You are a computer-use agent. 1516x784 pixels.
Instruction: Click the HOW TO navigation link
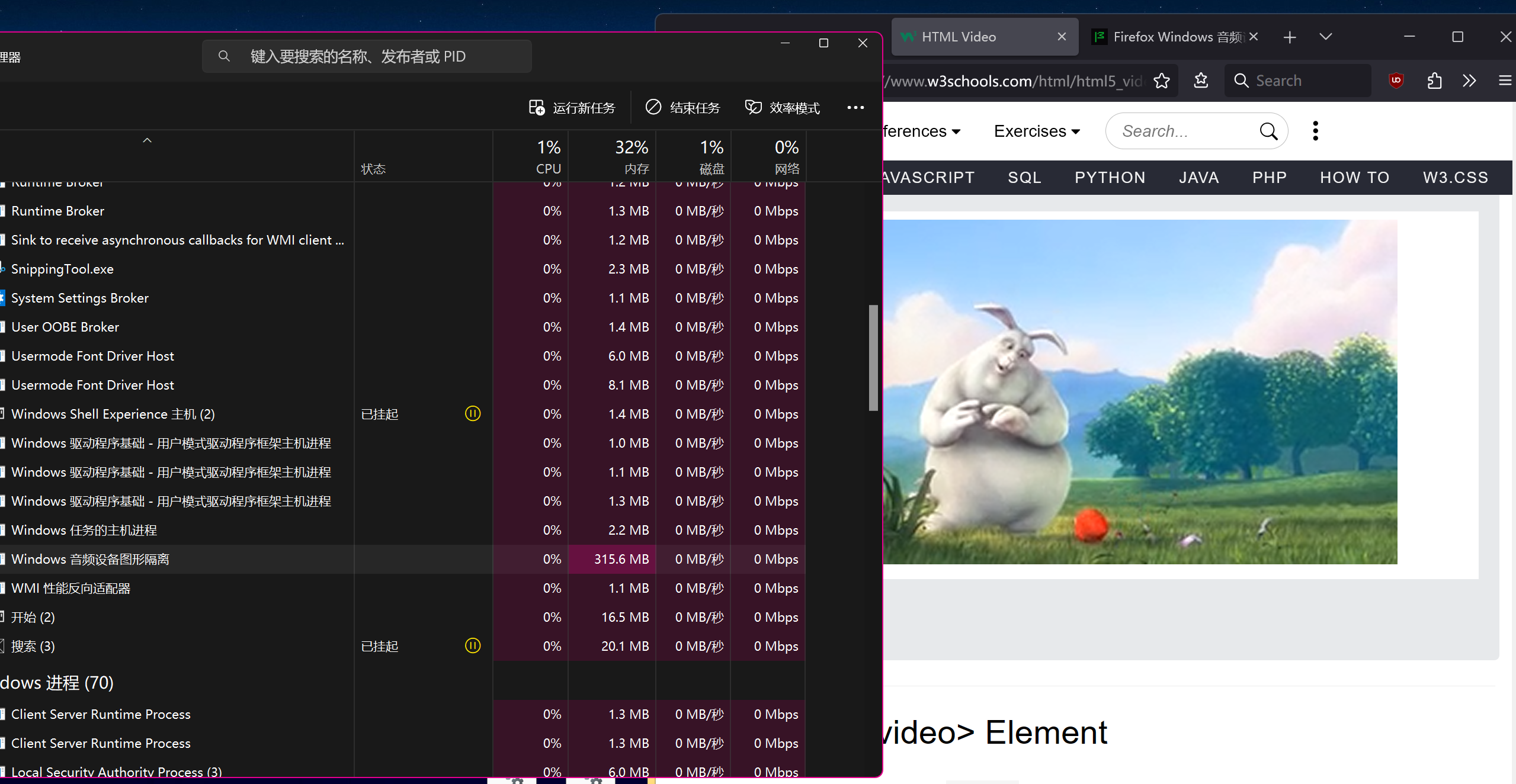[x=1354, y=178]
